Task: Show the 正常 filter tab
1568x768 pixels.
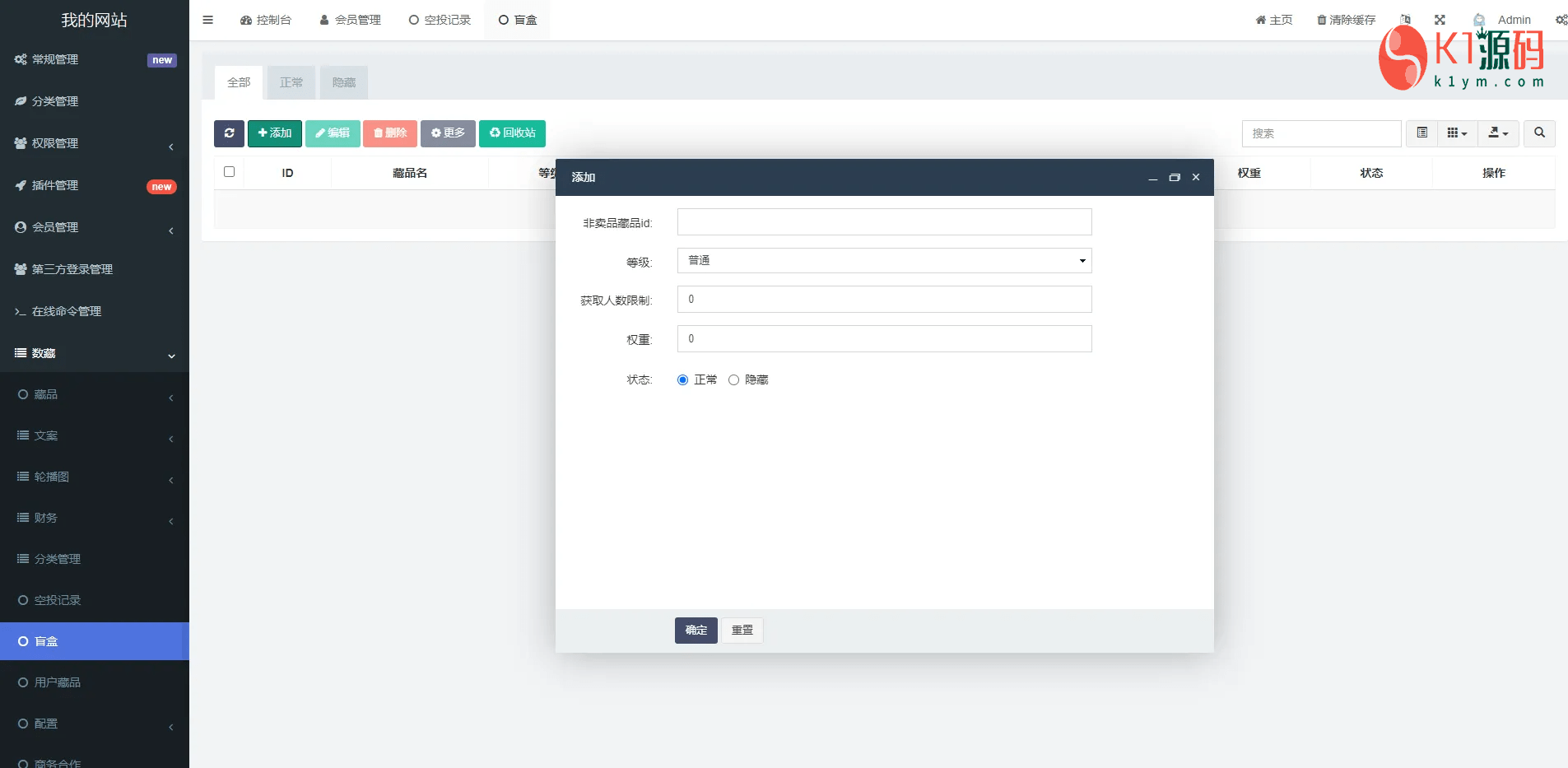Action: click(x=291, y=82)
